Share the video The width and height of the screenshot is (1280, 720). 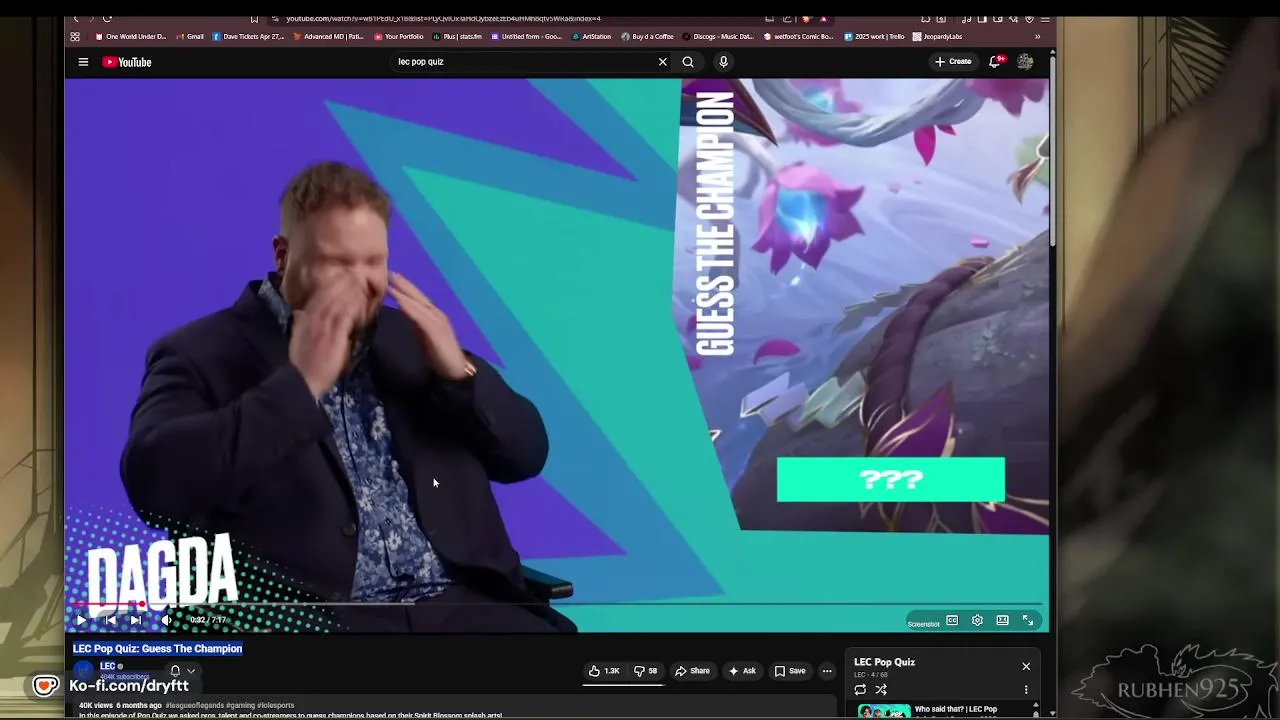[x=692, y=671]
